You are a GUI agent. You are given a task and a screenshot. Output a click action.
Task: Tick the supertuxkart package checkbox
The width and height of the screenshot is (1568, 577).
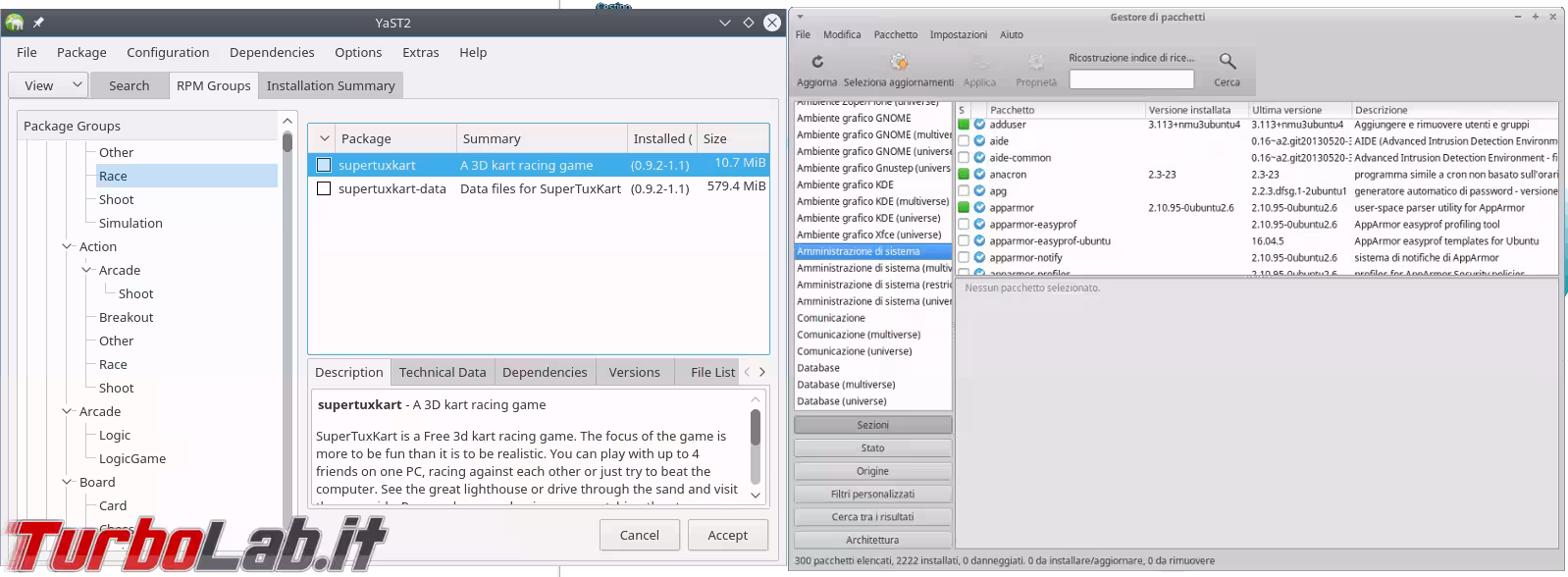(x=324, y=165)
